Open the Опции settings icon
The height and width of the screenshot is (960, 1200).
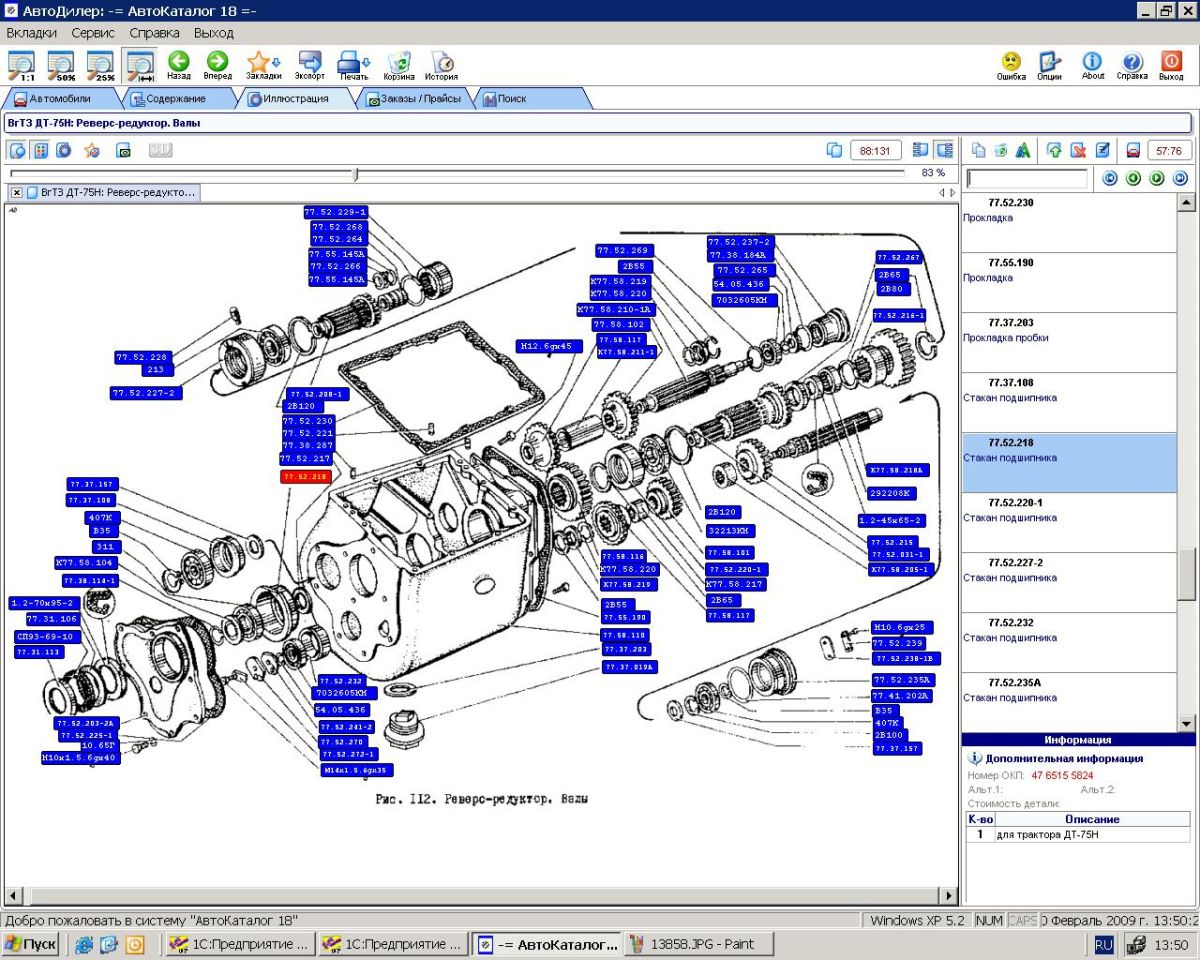[x=1049, y=62]
